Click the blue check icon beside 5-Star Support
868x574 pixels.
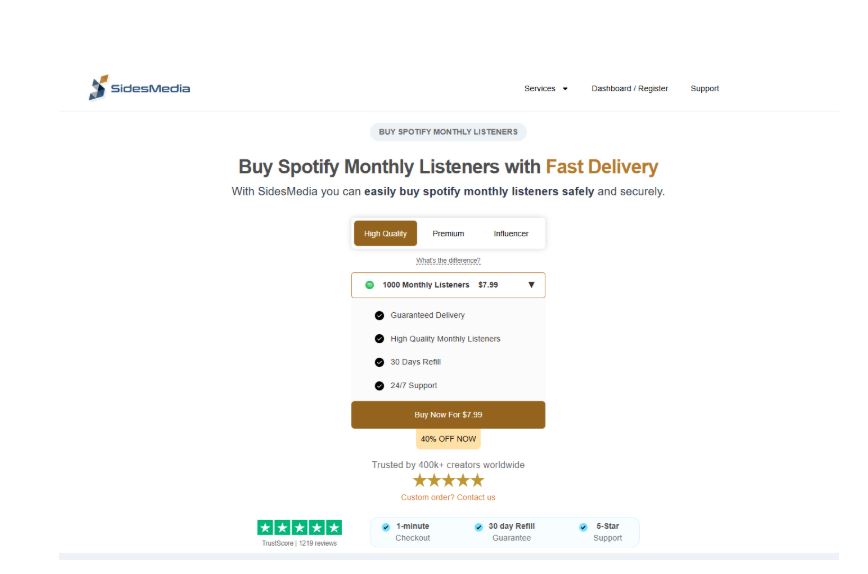pos(583,527)
